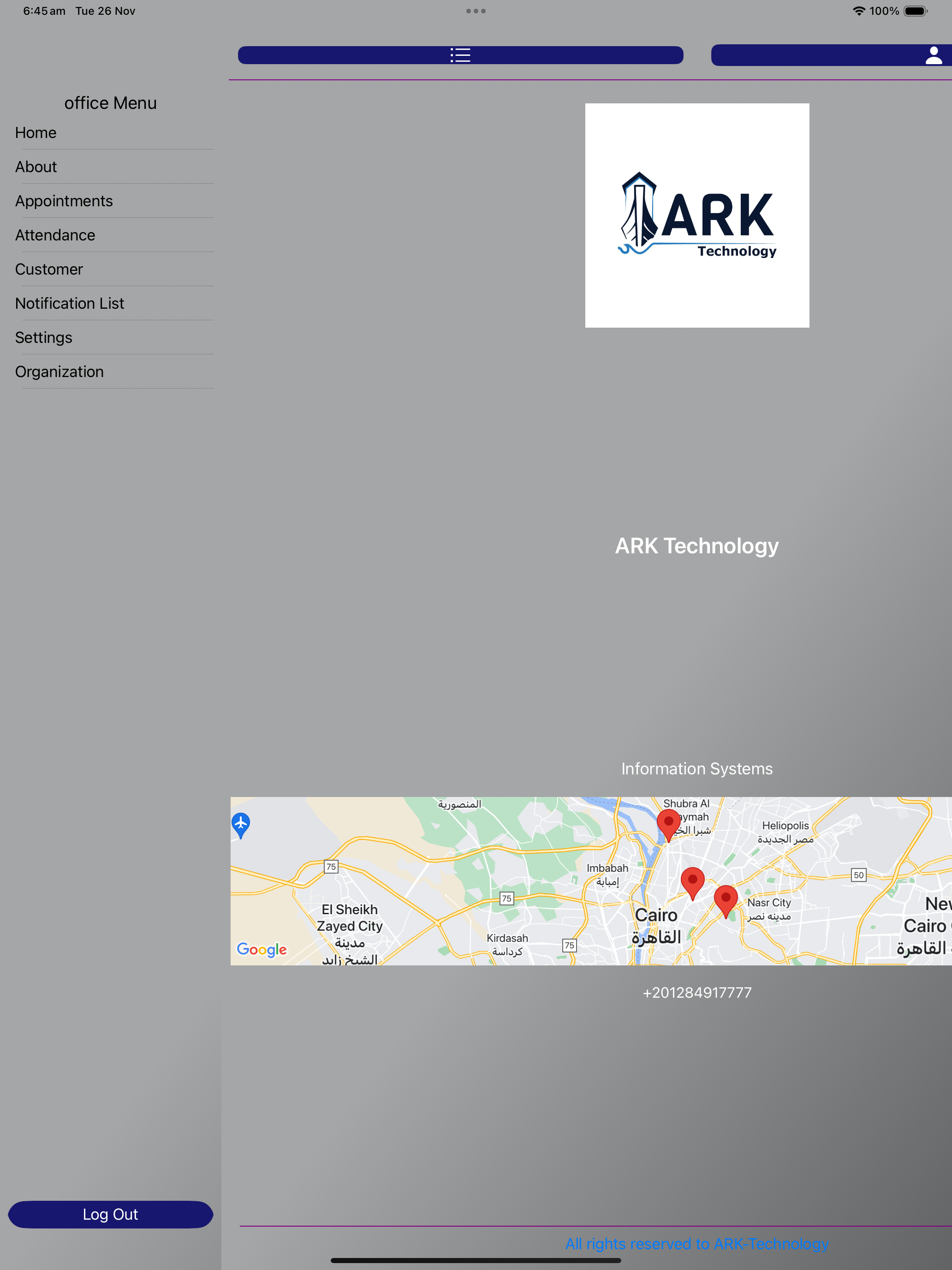The image size is (952, 1270).
Task: Click the Information Systems text
Action: [x=696, y=769]
